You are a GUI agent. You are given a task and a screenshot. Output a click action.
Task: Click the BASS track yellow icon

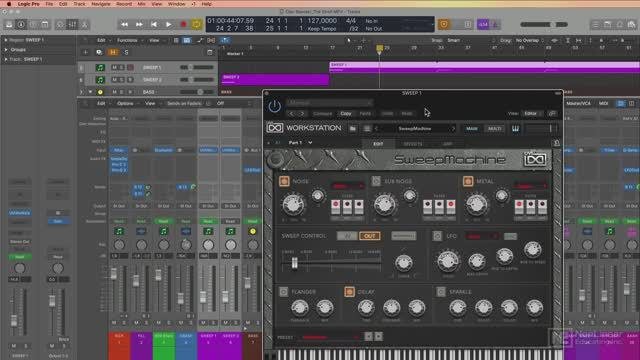tap(100, 92)
